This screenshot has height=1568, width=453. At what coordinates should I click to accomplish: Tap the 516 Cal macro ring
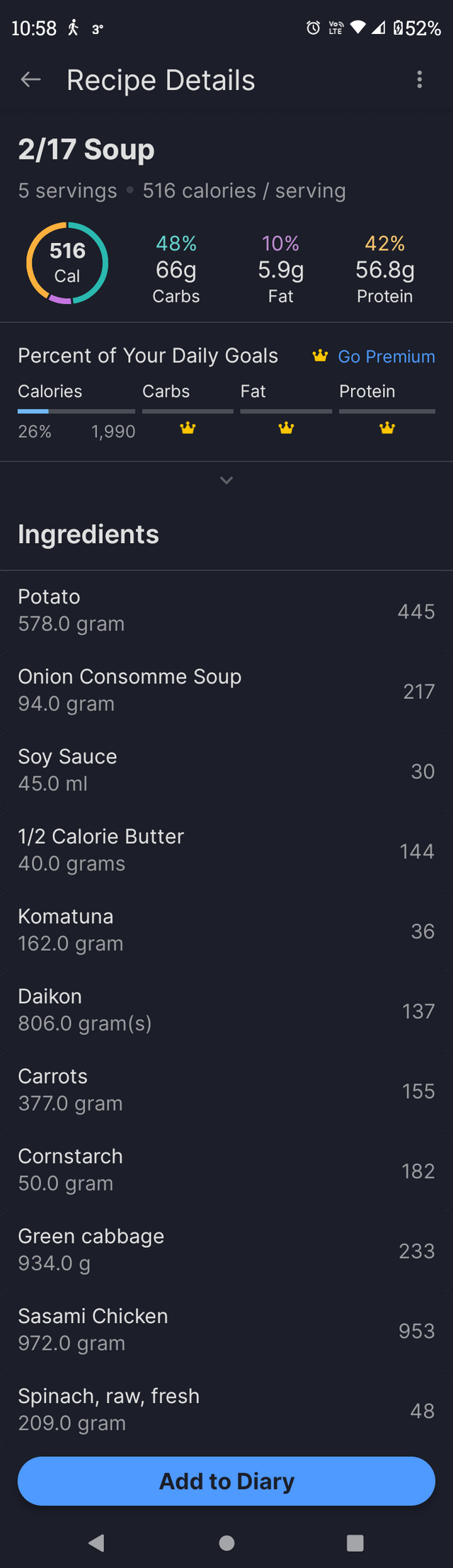tap(67, 263)
